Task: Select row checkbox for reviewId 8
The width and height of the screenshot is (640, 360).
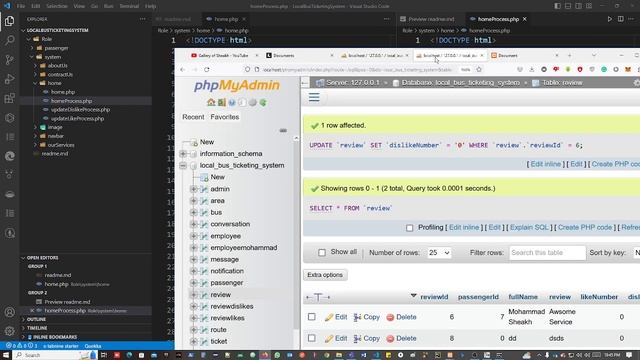Action: (311, 338)
